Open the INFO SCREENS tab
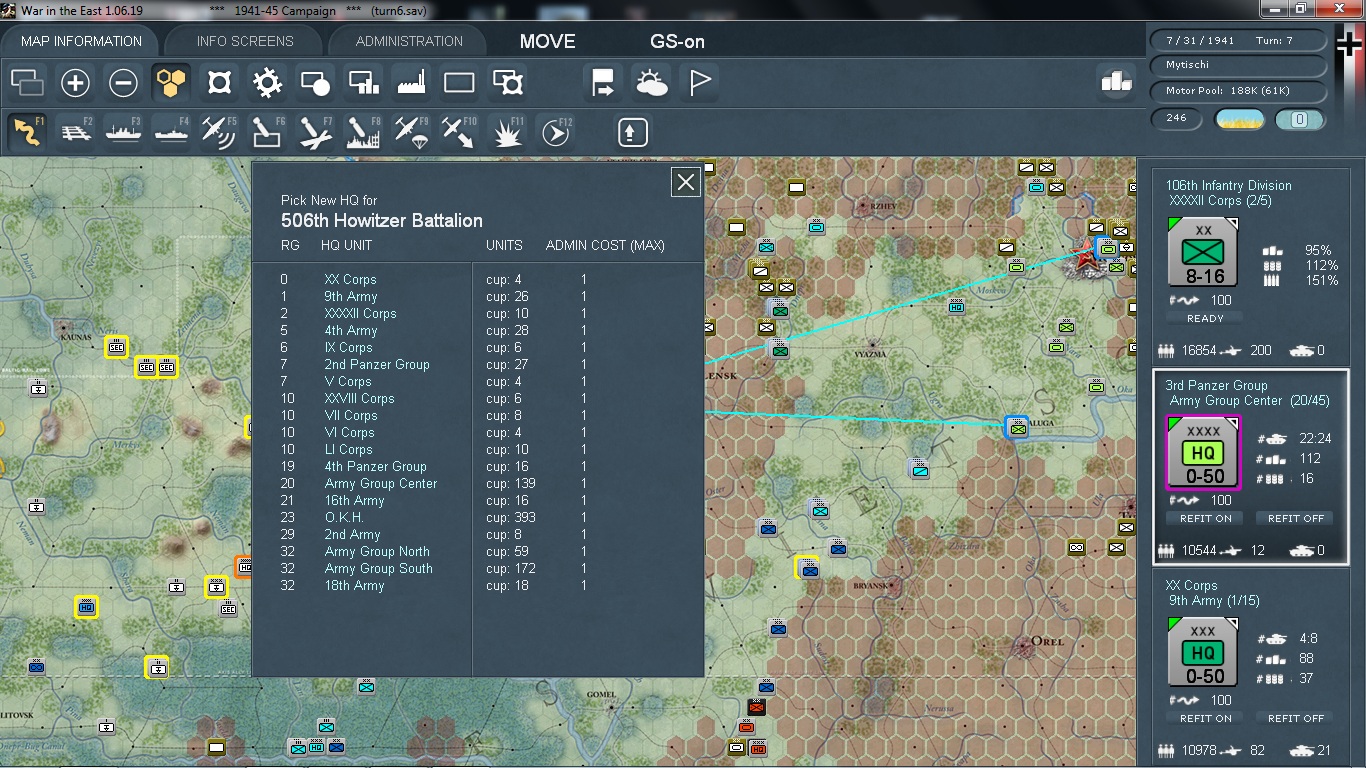Viewport: 1366px width, 768px height. (245, 41)
